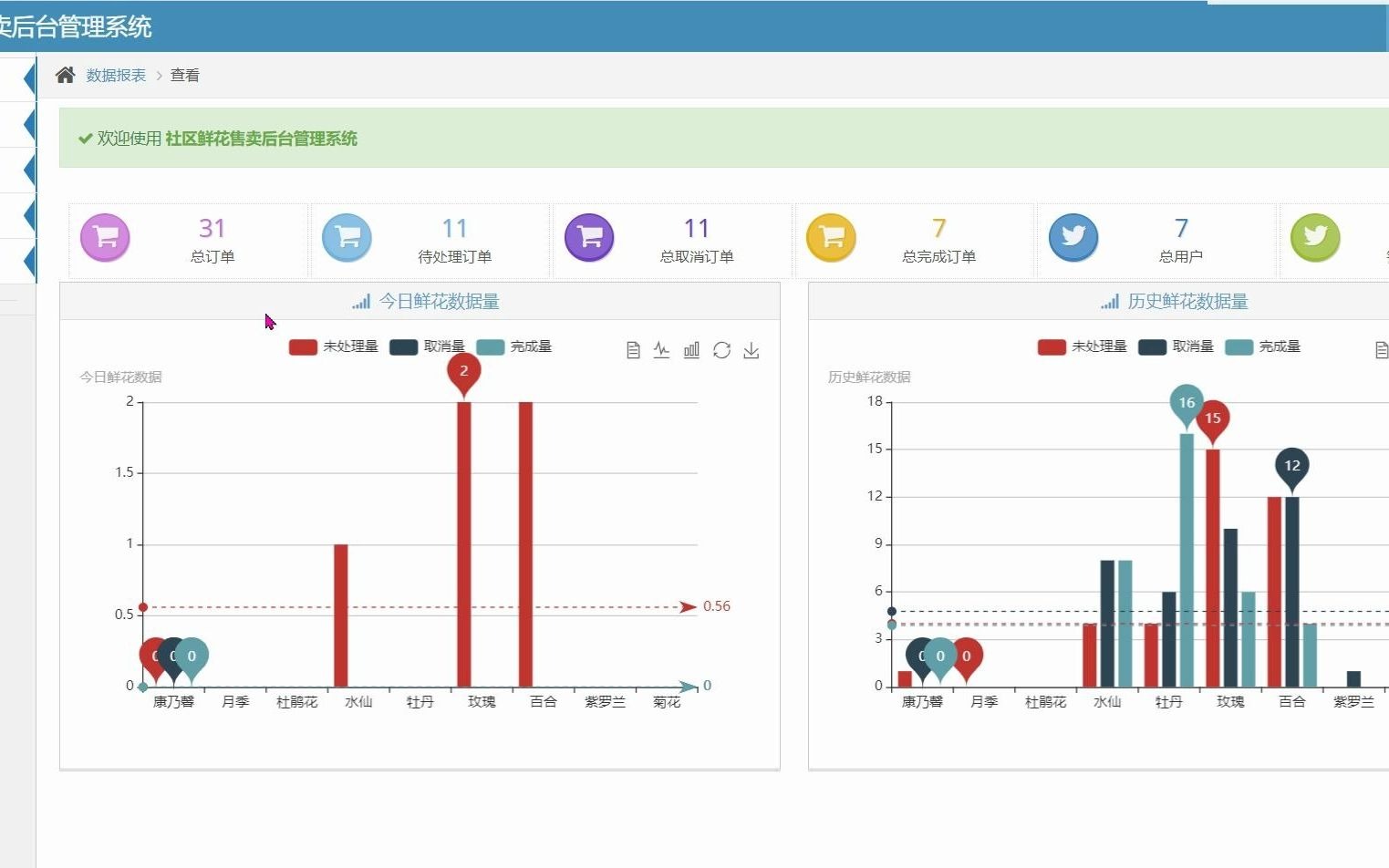Viewport: 1389px width, 868px height.
Task: Click the dark 紫罗兰 bar in history chart
Action: click(1353, 679)
